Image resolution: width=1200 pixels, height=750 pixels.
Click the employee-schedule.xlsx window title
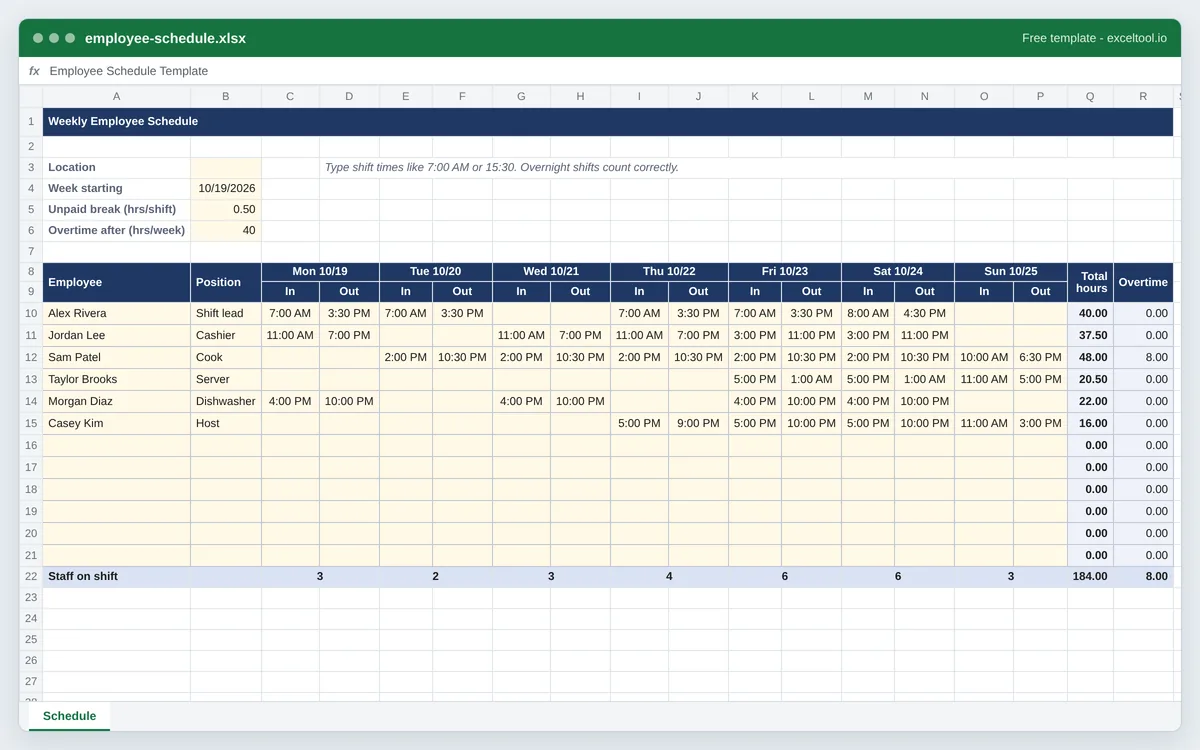tap(165, 38)
